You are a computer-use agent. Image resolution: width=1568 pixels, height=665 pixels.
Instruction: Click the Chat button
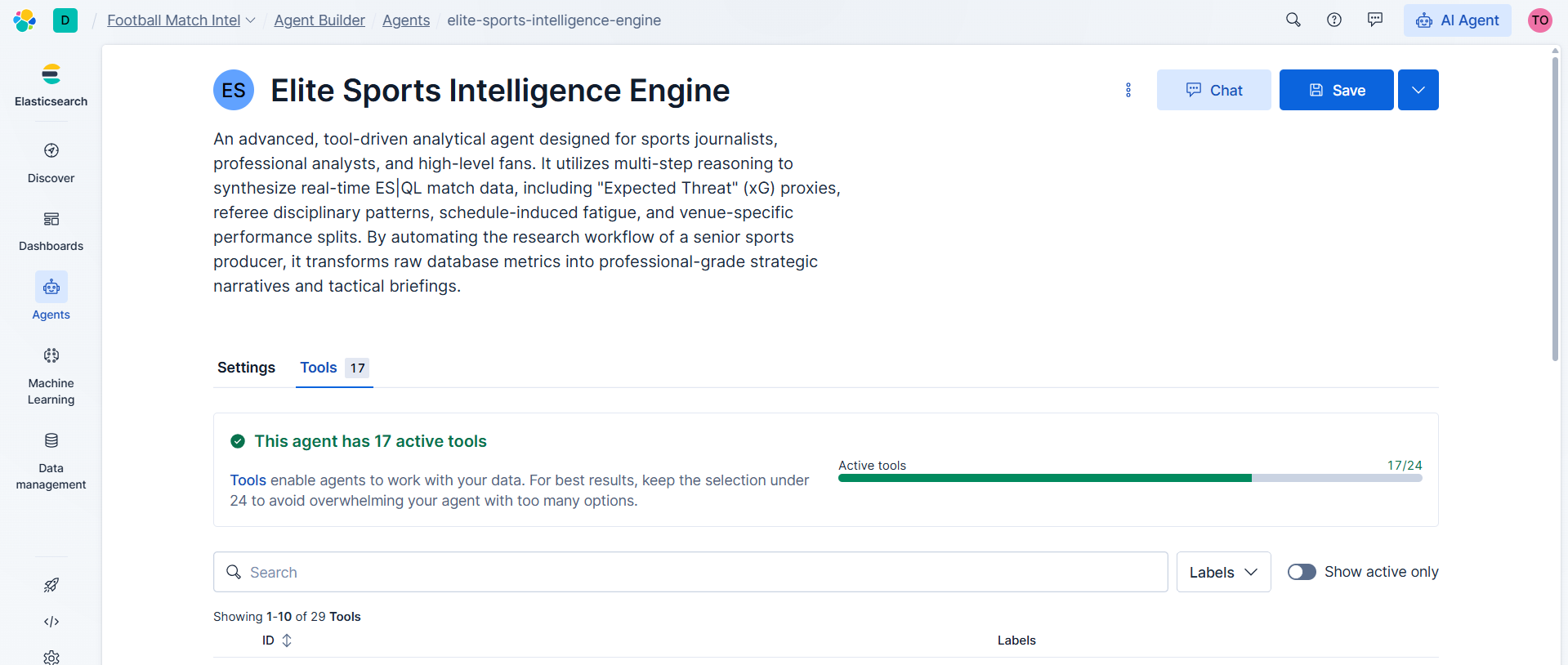click(1213, 90)
